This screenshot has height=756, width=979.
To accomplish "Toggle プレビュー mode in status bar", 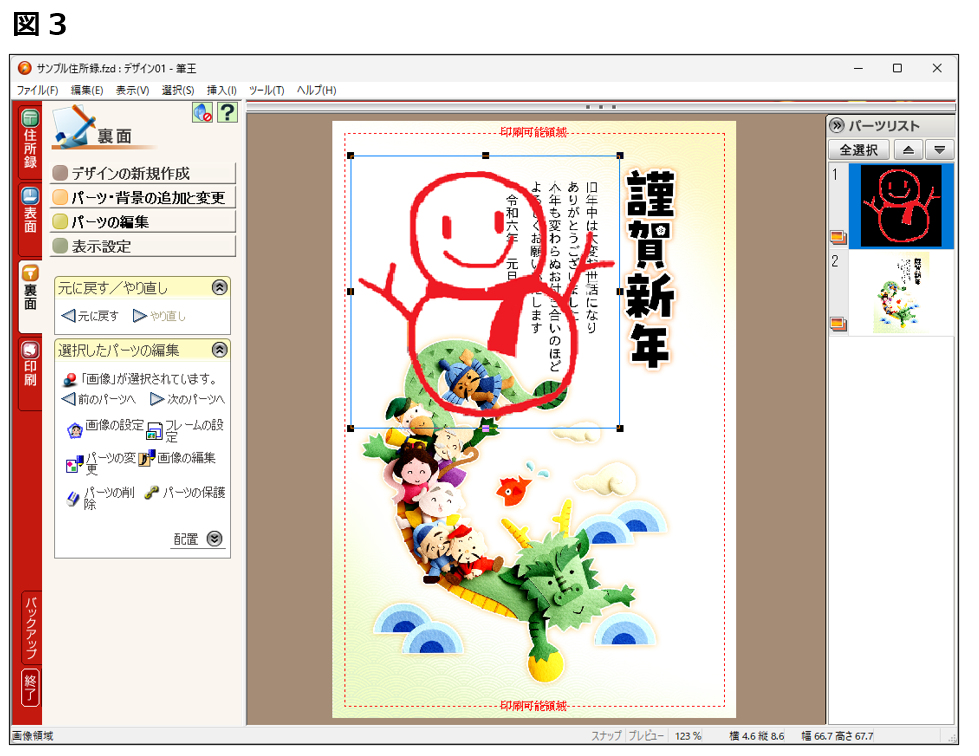I will tap(645, 736).
